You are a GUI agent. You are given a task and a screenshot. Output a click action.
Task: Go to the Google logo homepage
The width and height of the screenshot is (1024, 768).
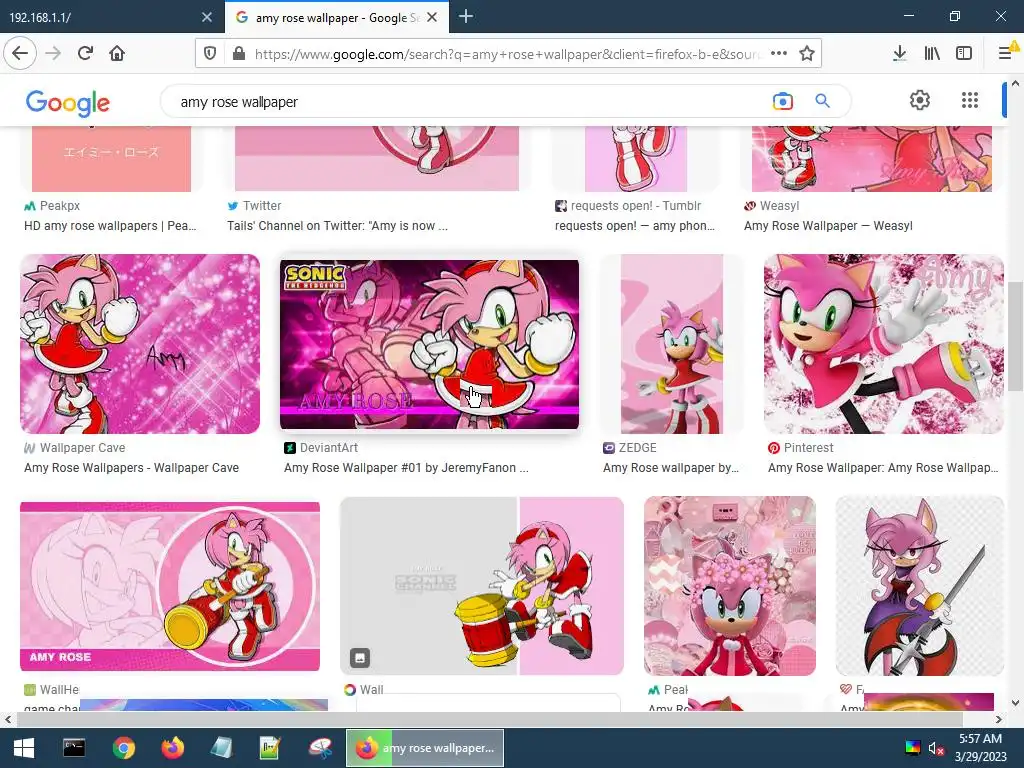67,103
